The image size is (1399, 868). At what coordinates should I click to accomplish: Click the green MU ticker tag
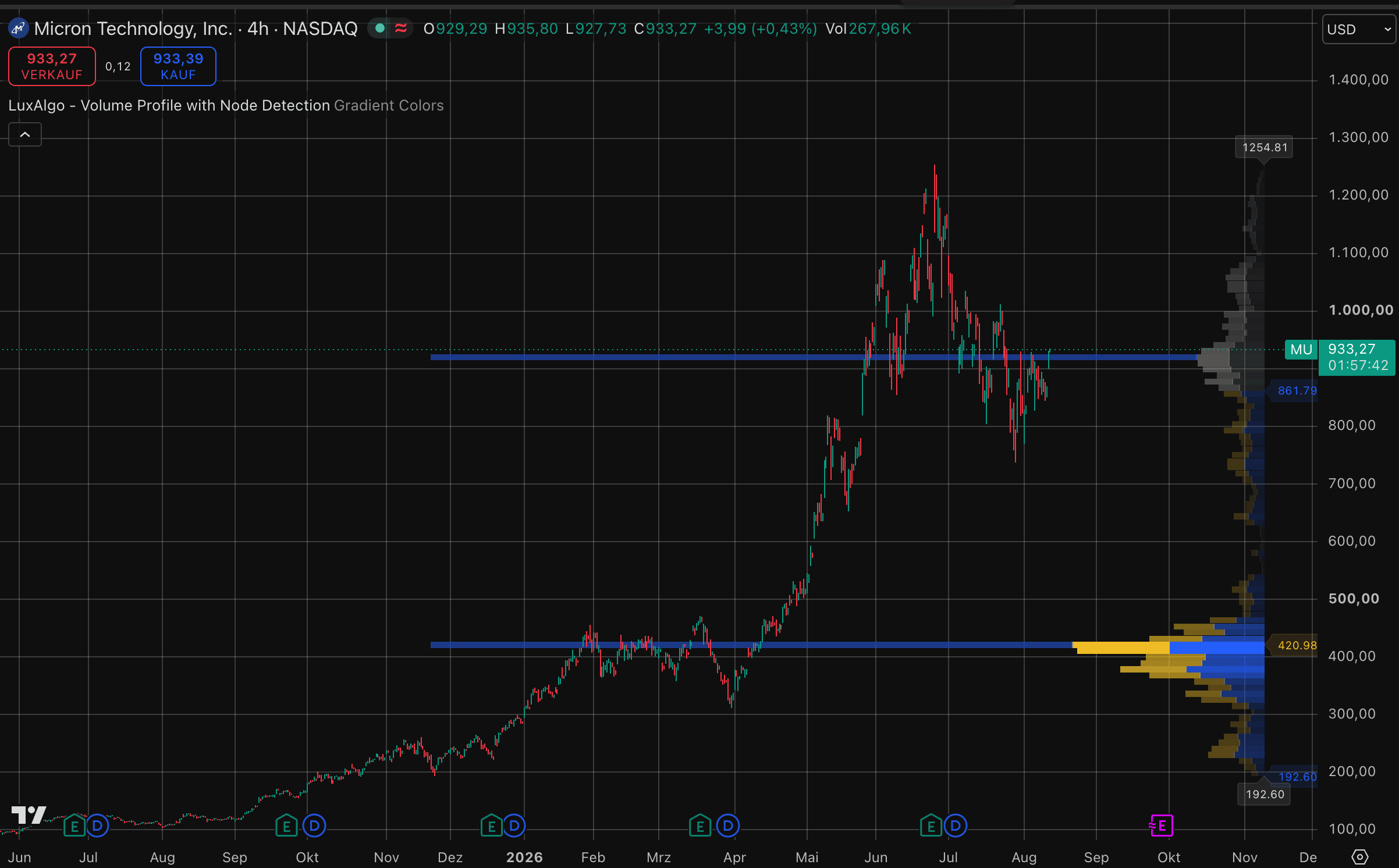[1301, 350]
